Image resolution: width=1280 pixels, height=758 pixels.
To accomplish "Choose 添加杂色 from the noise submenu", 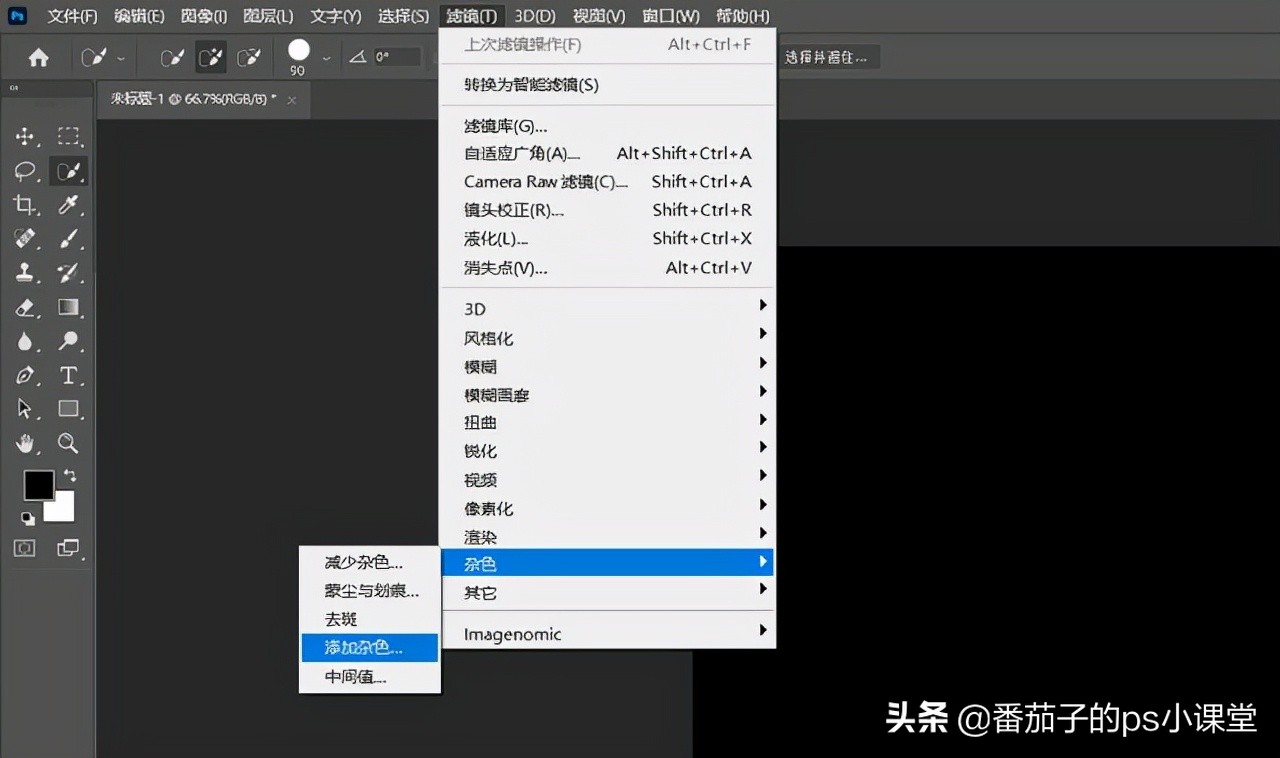I will tap(364, 647).
